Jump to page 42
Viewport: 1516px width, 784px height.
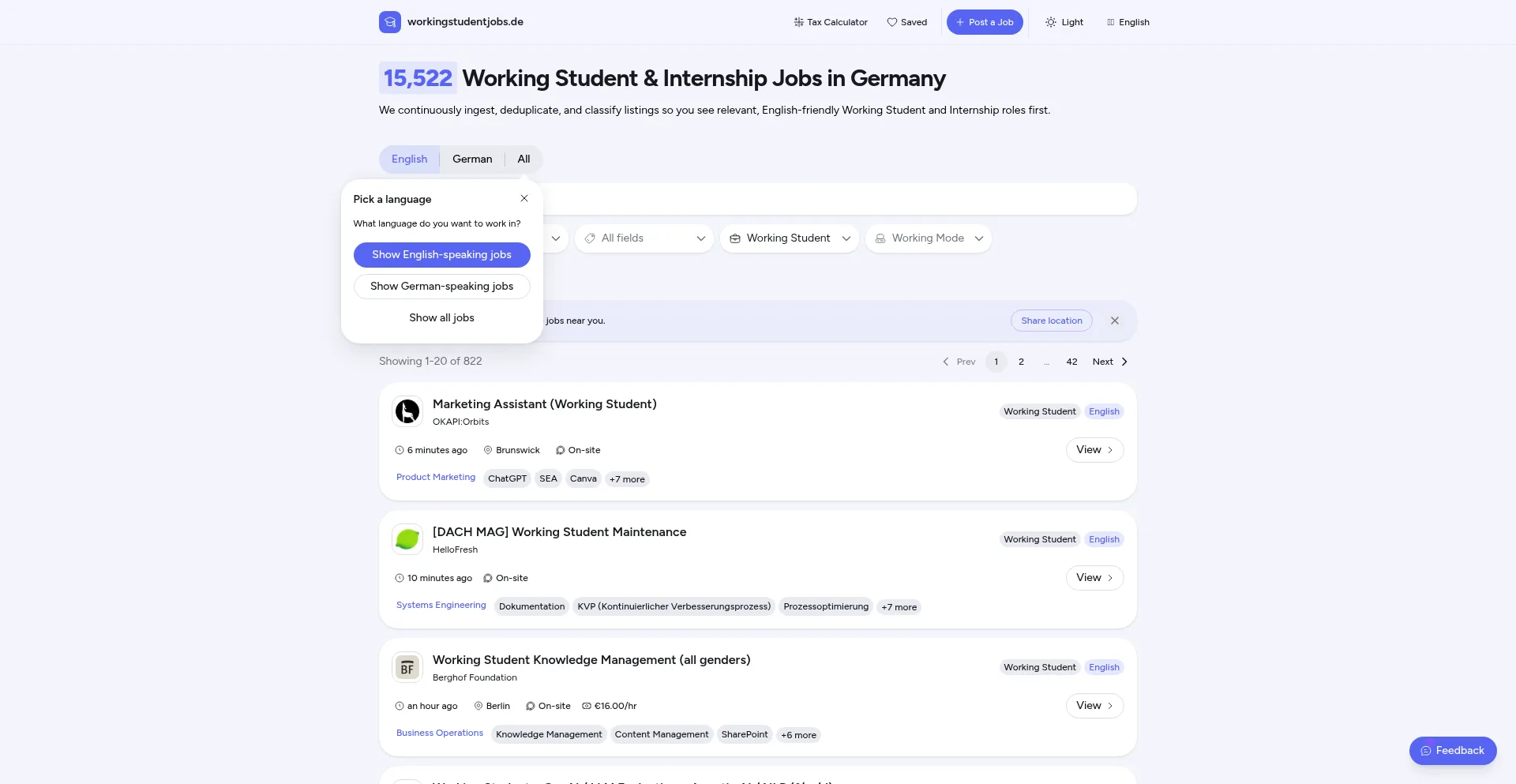coord(1072,362)
